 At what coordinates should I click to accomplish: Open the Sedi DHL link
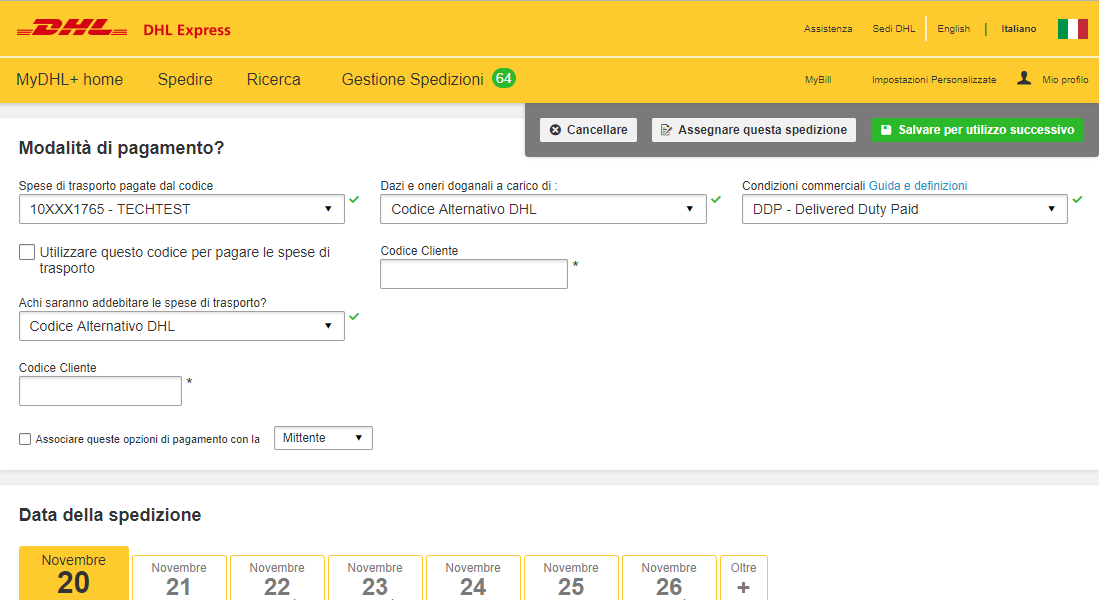click(894, 29)
